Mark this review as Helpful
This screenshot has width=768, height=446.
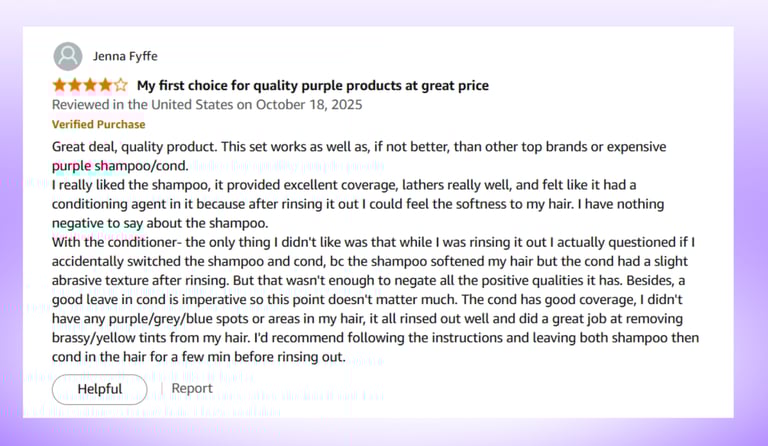click(99, 389)
